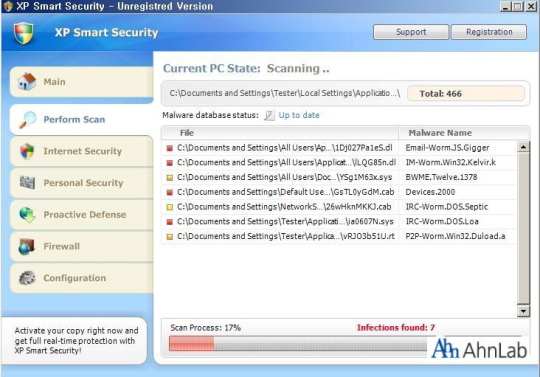Image resolution: width=540 pixels, height=377 pixels.
Task: Click the house icon for Main
Action: 27,82
